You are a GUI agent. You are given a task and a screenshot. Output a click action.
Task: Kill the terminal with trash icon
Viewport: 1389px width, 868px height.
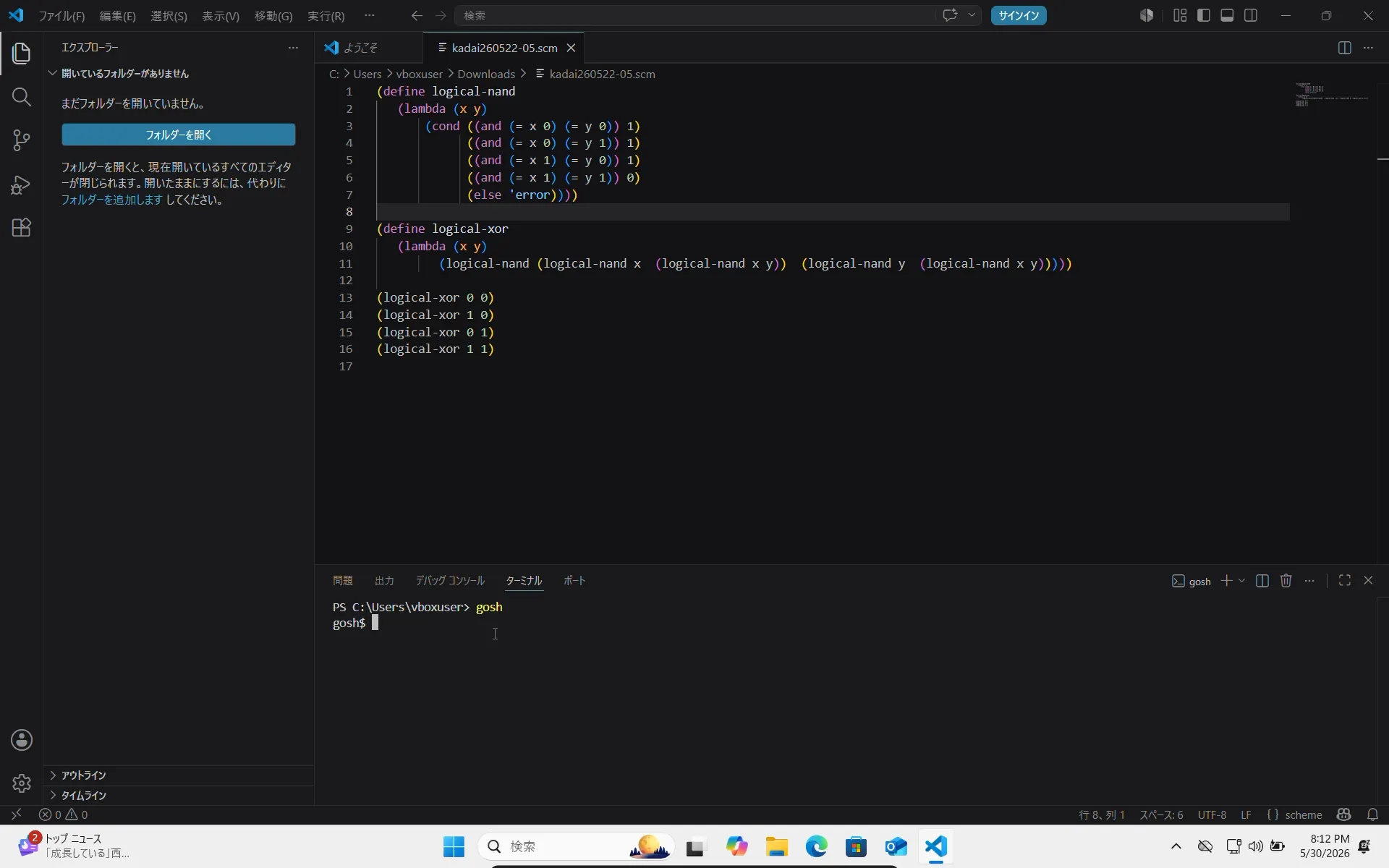coord(1286,581)
